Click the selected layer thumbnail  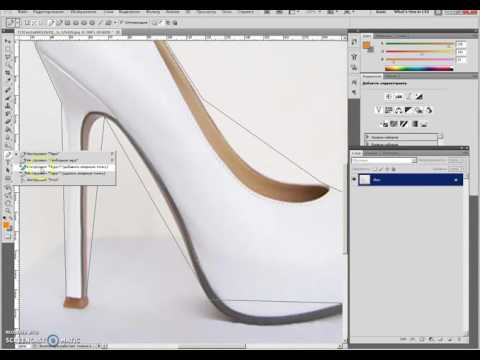point(364,180)
